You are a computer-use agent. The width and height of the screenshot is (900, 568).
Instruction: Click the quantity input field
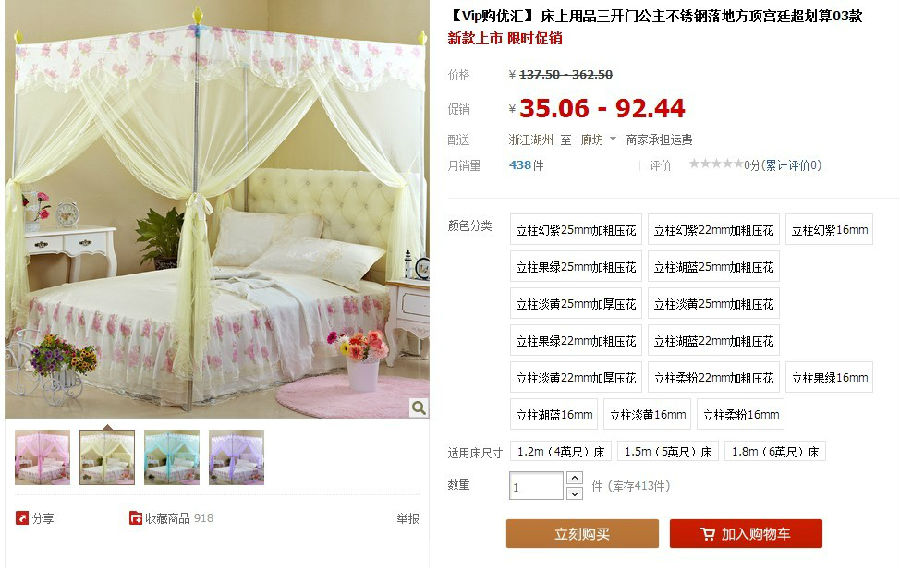pos(536,486)
